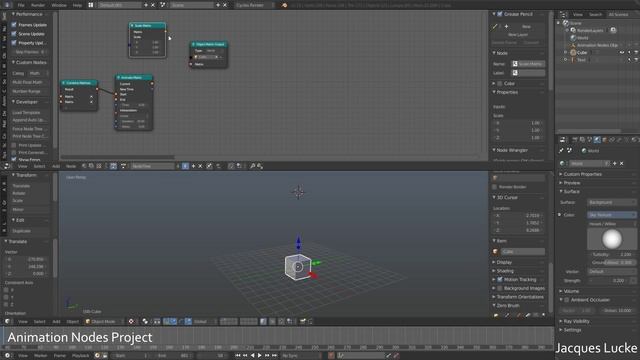The image size is (640, 360).
Task: Toggle Cube visibility eye icon in outliner
Action: [x=622, y=53]
